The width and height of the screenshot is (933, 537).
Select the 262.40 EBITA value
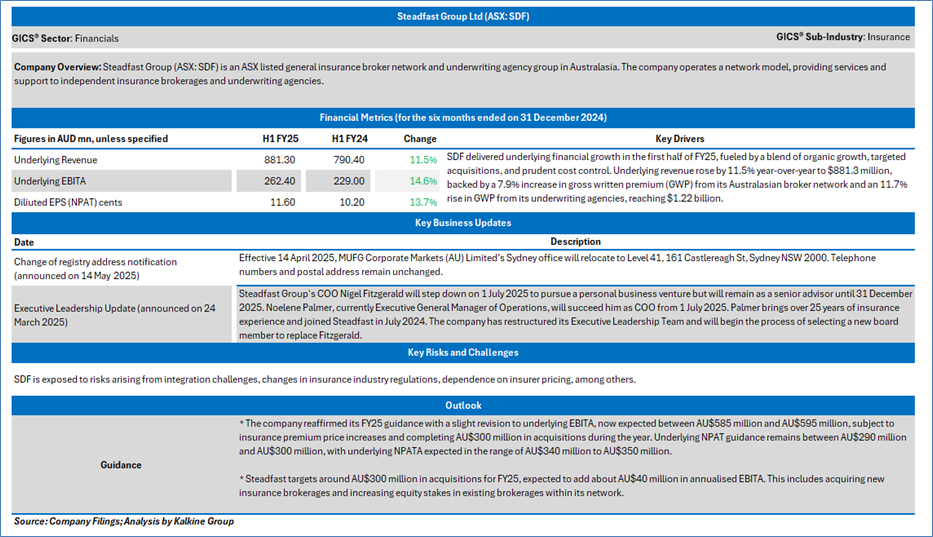(x=279, y=181)
